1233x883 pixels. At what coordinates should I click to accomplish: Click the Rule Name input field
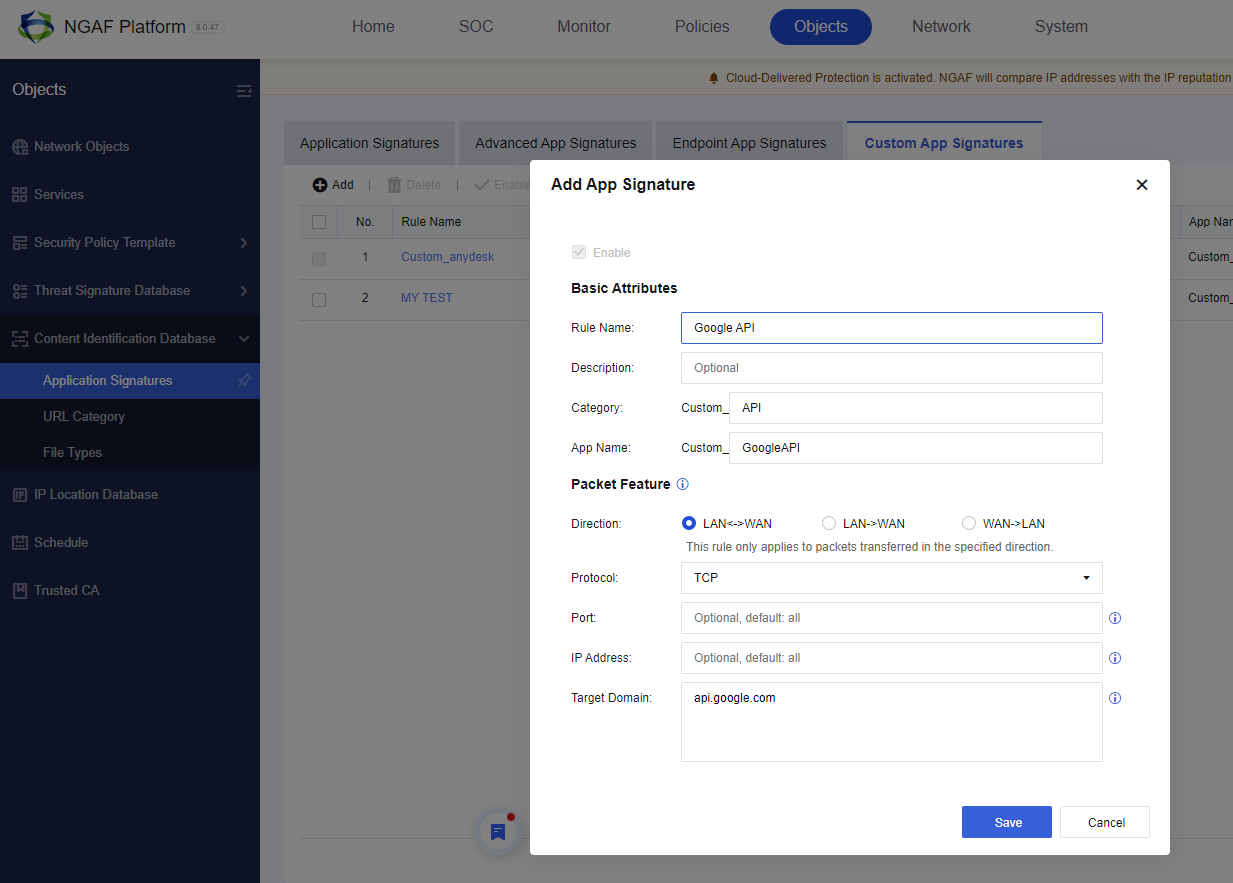click(x=892, y=328)
